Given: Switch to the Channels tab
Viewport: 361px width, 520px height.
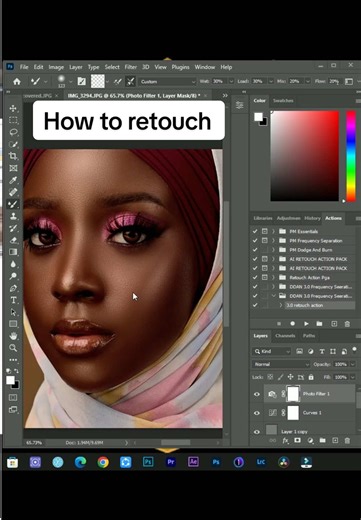Looking at the screenshot, I should [x=285, y=336].
